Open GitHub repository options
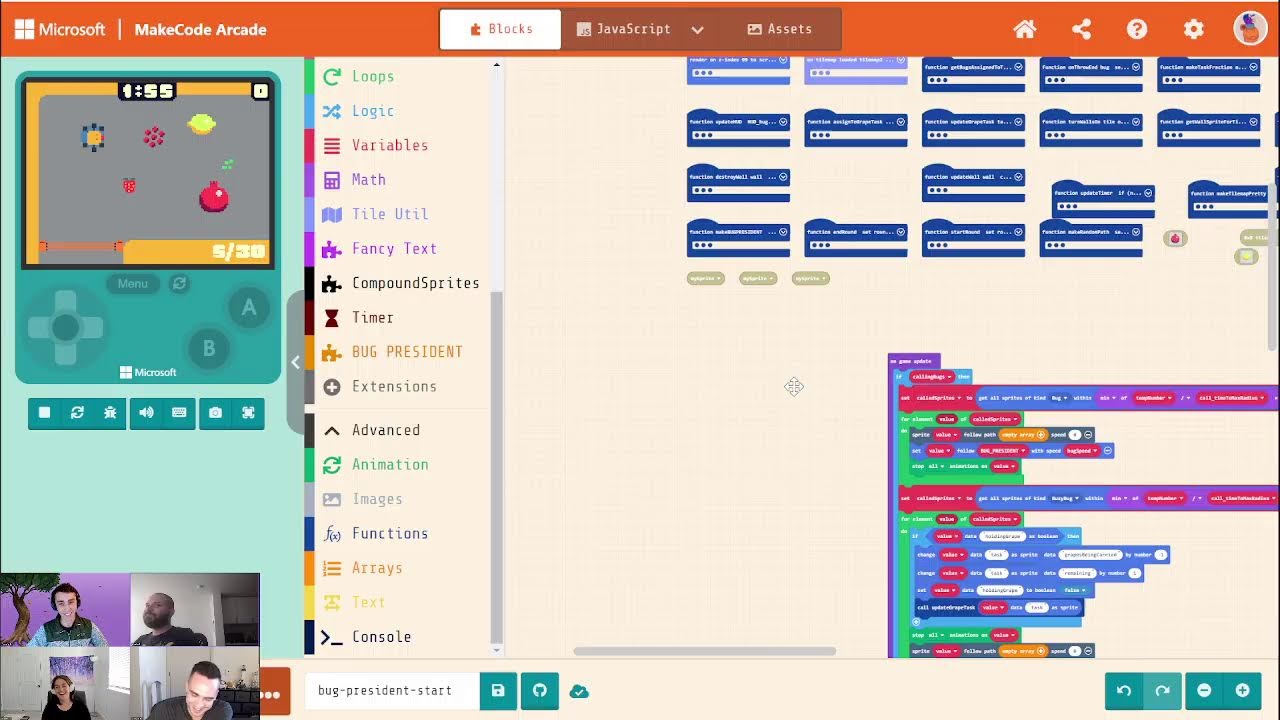 tap(540, 691)
